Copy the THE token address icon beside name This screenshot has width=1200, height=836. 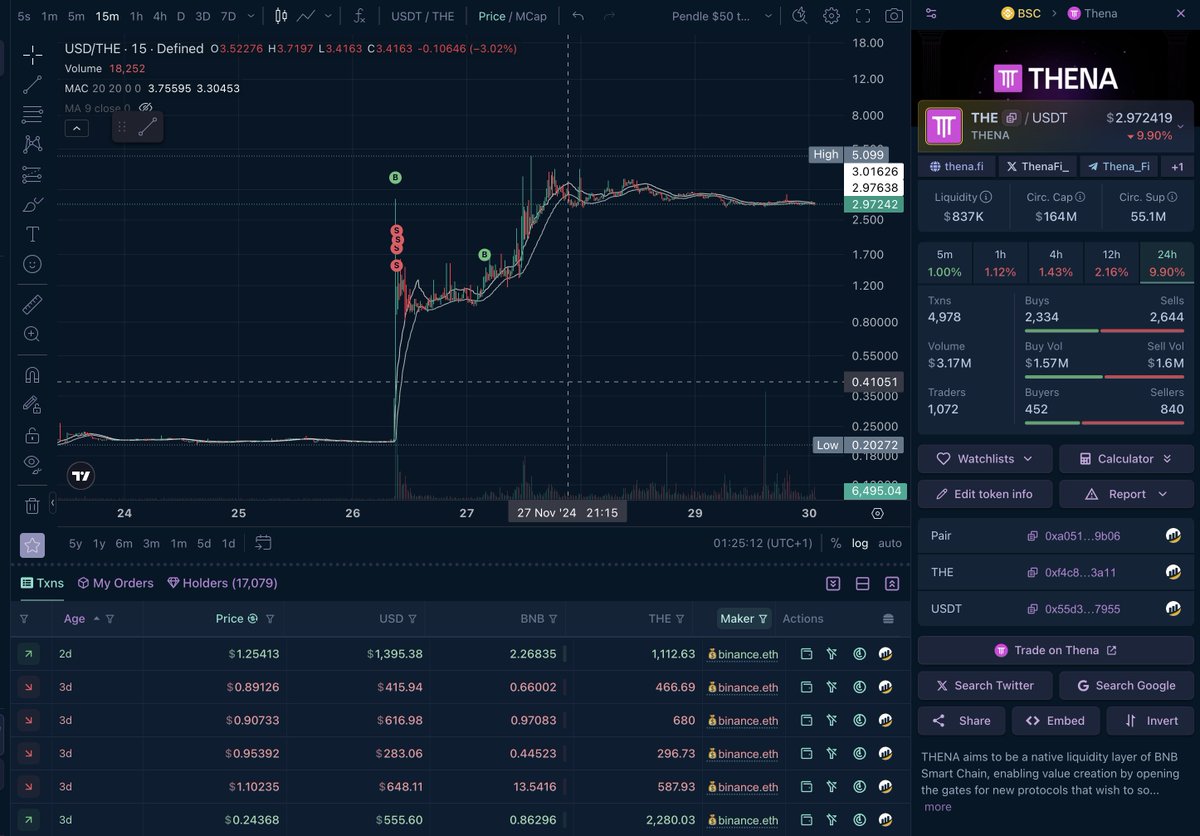click(x=1011, y=118)
